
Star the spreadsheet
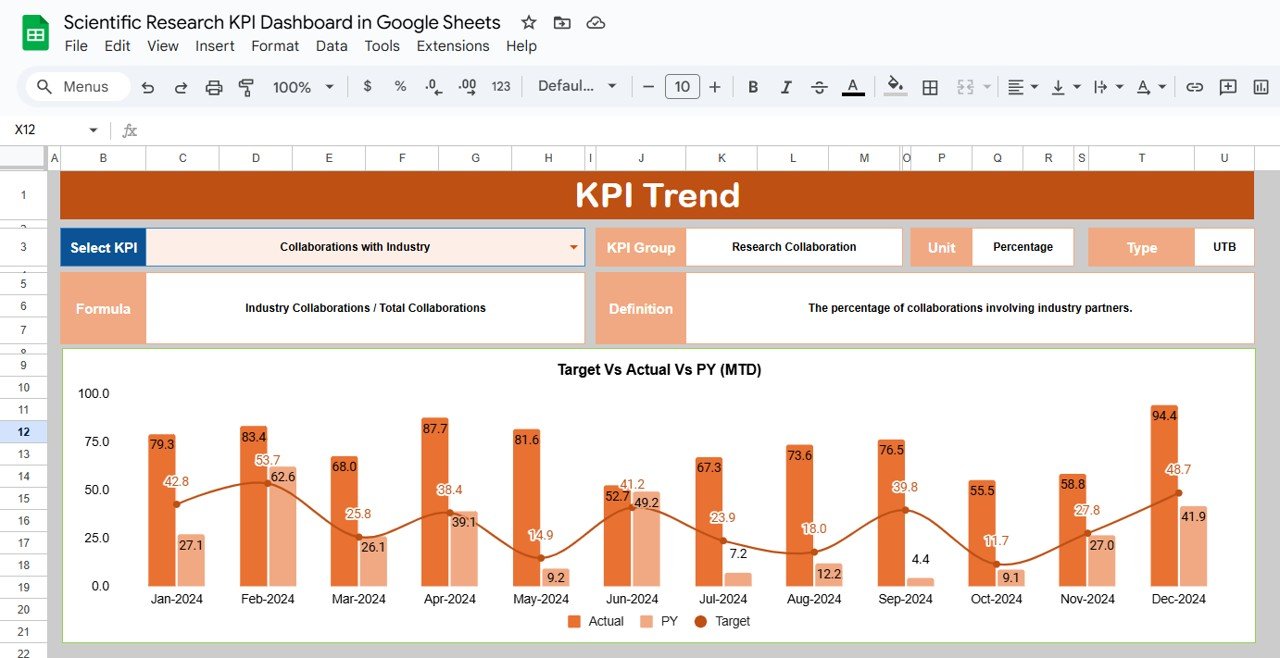coord(528,22)
